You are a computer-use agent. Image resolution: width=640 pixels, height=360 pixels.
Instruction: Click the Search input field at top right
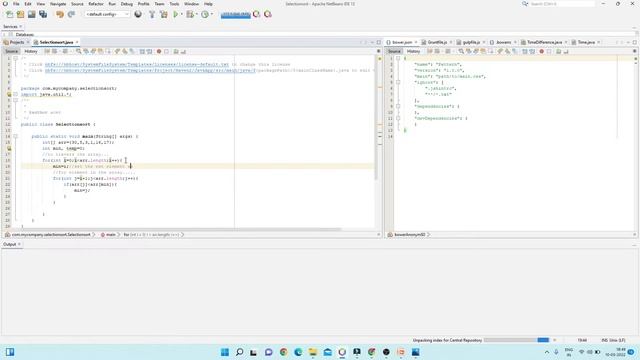point(562,4)
